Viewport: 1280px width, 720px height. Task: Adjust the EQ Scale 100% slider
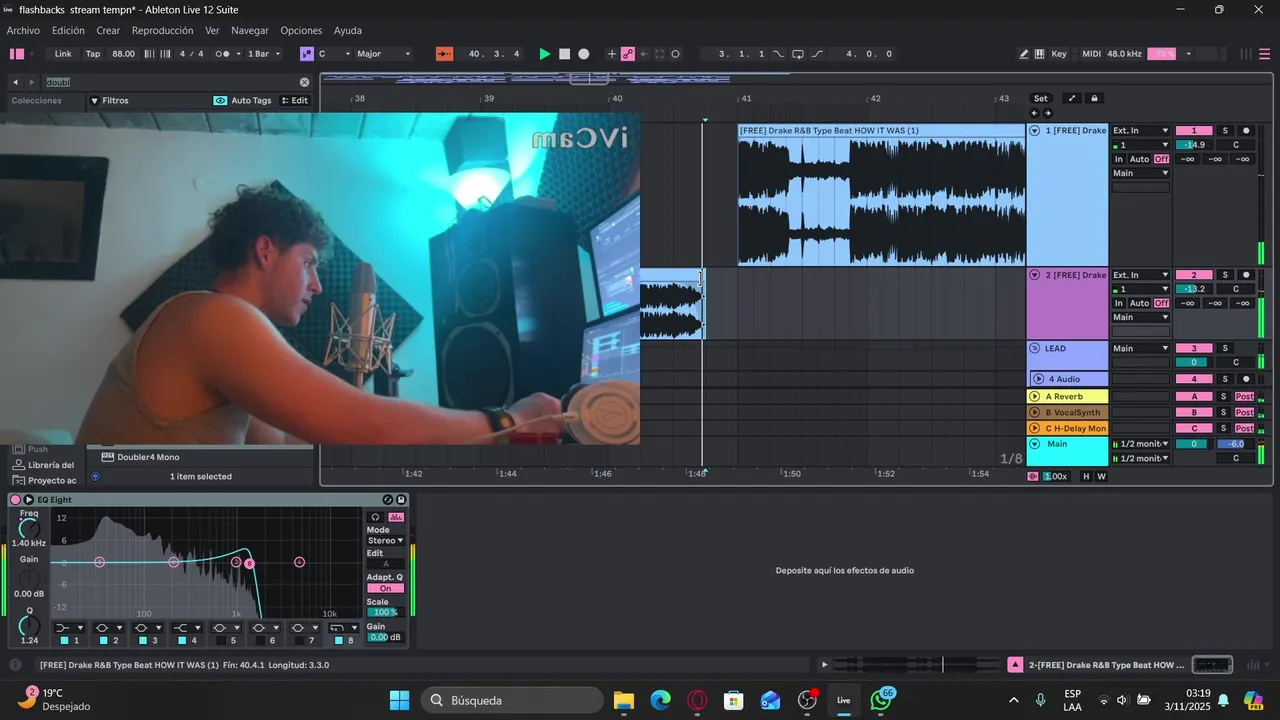(x=385, y=612)
